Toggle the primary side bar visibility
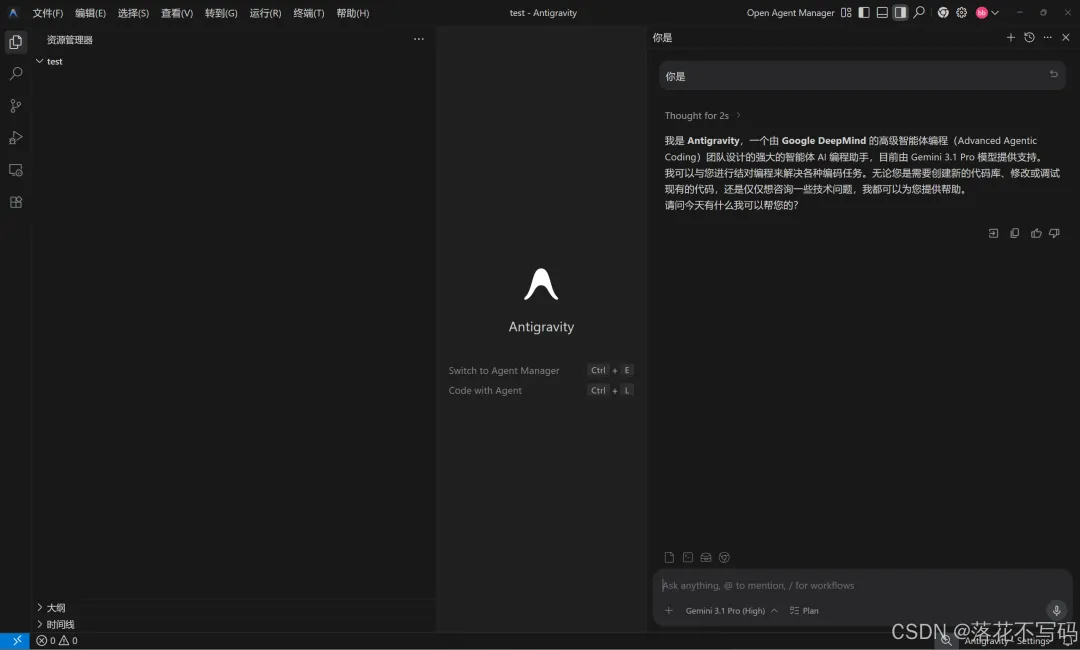Image resolution: width=1080 pixels, height=650 pixels. click(864, 12)
